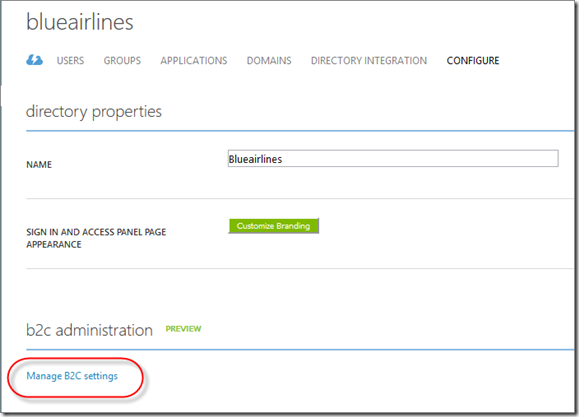Select the DOMAINS tab
The image size is (579, 417).
[x=269, y=61]
